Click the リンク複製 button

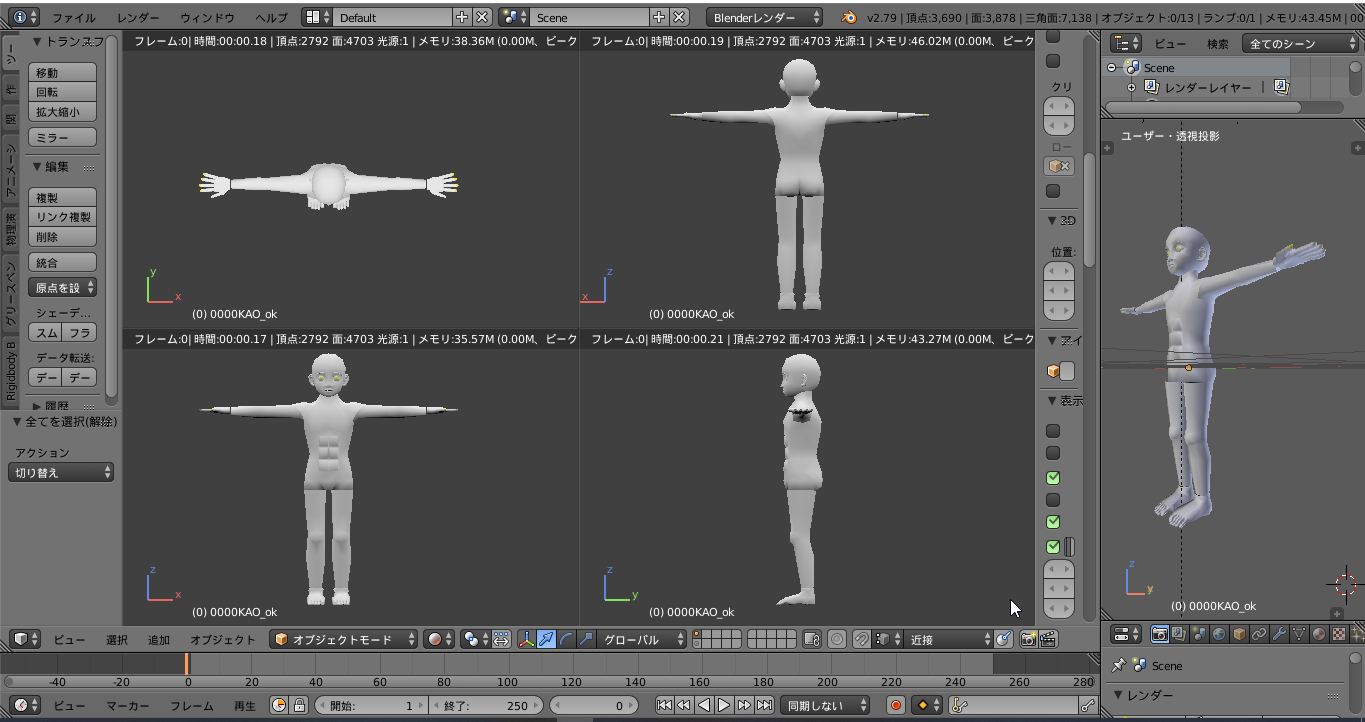(x=63, y=217)
